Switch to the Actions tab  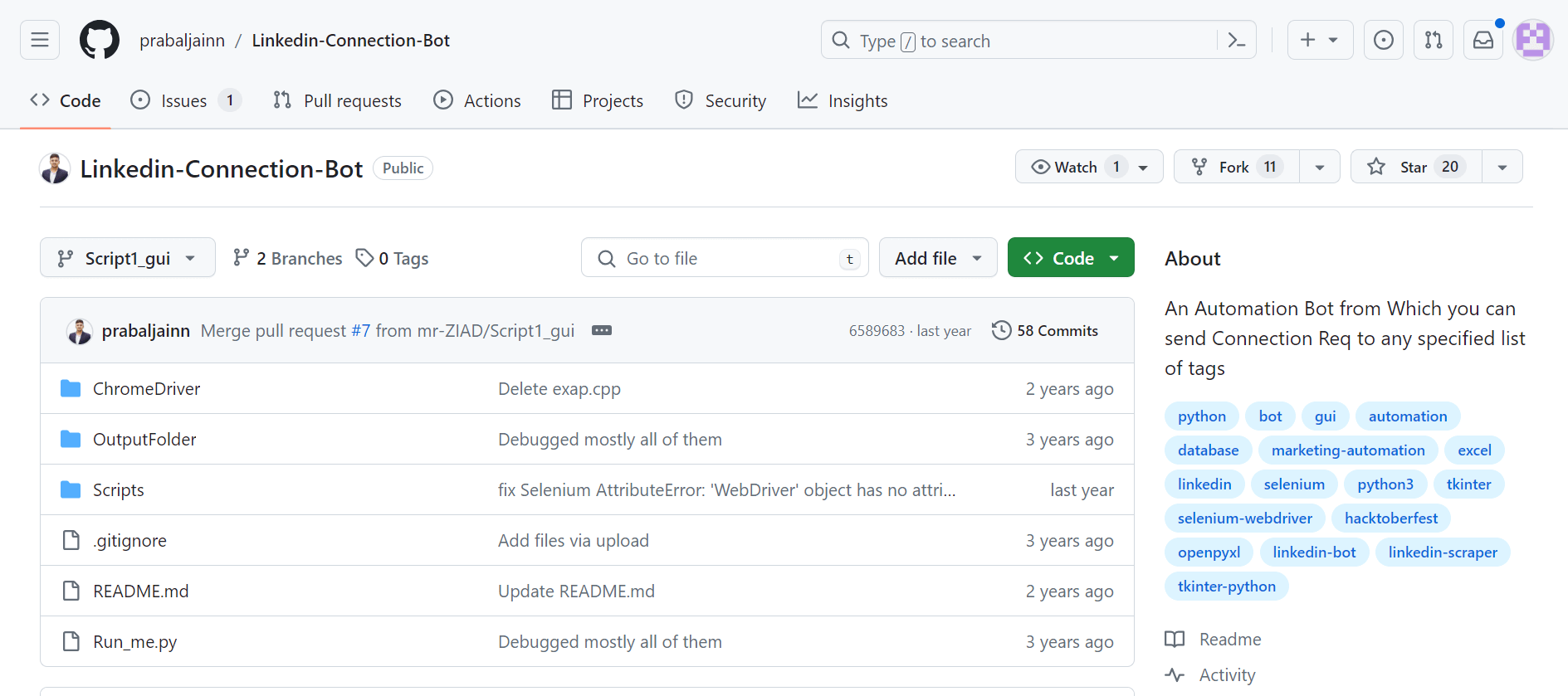coord(477,100)
